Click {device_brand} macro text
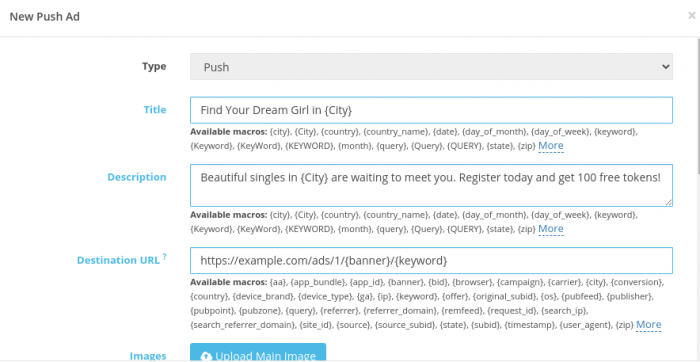Viewport: 700px width, 362px height. pos(263,296)
